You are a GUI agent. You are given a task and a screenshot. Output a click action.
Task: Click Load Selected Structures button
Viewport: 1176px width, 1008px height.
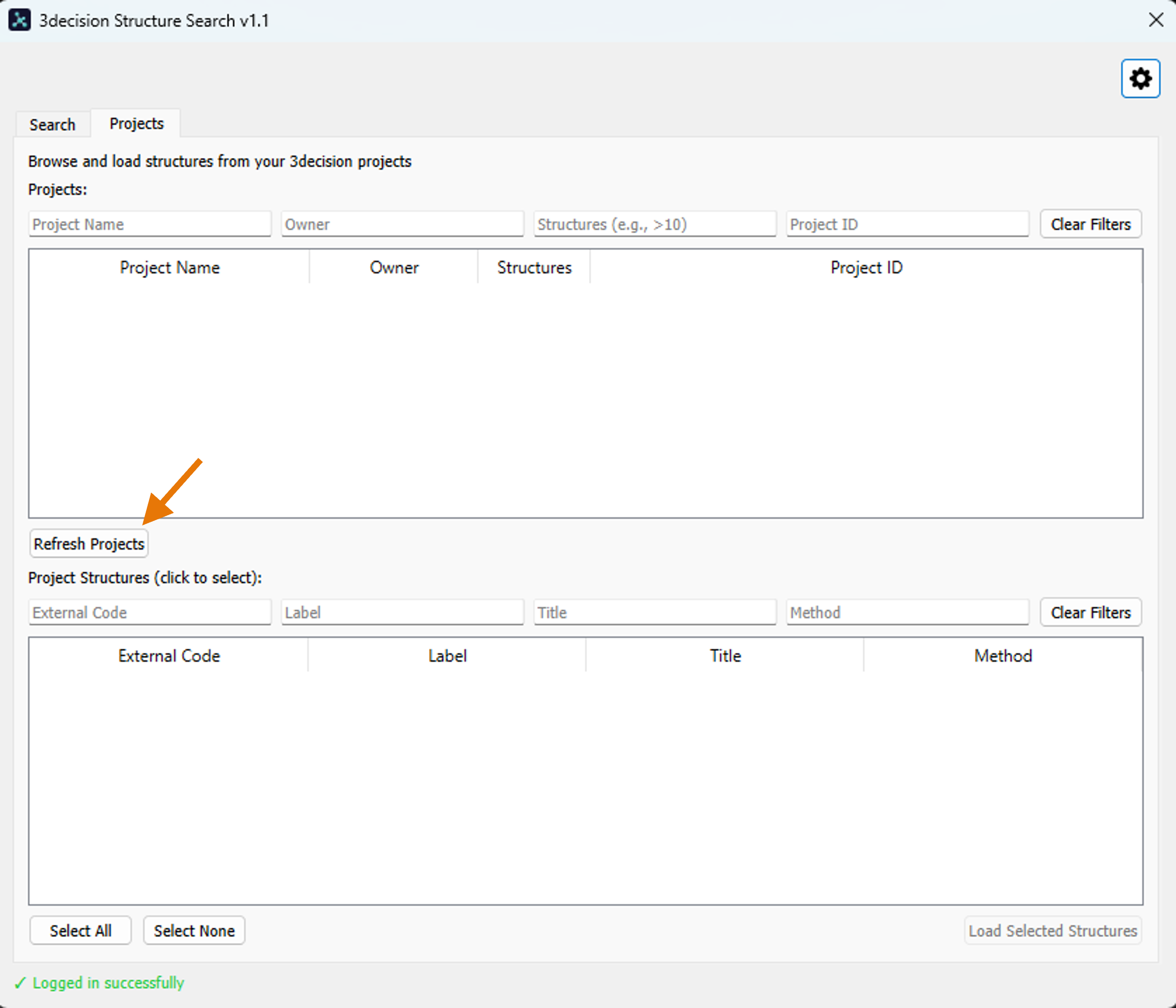(x=1052, y=930)
